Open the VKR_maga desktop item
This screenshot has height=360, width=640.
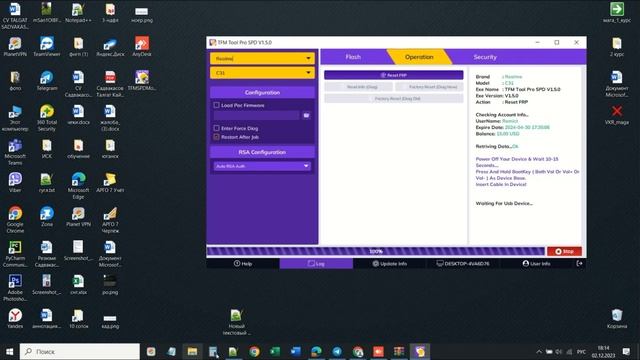click(617, 114)
